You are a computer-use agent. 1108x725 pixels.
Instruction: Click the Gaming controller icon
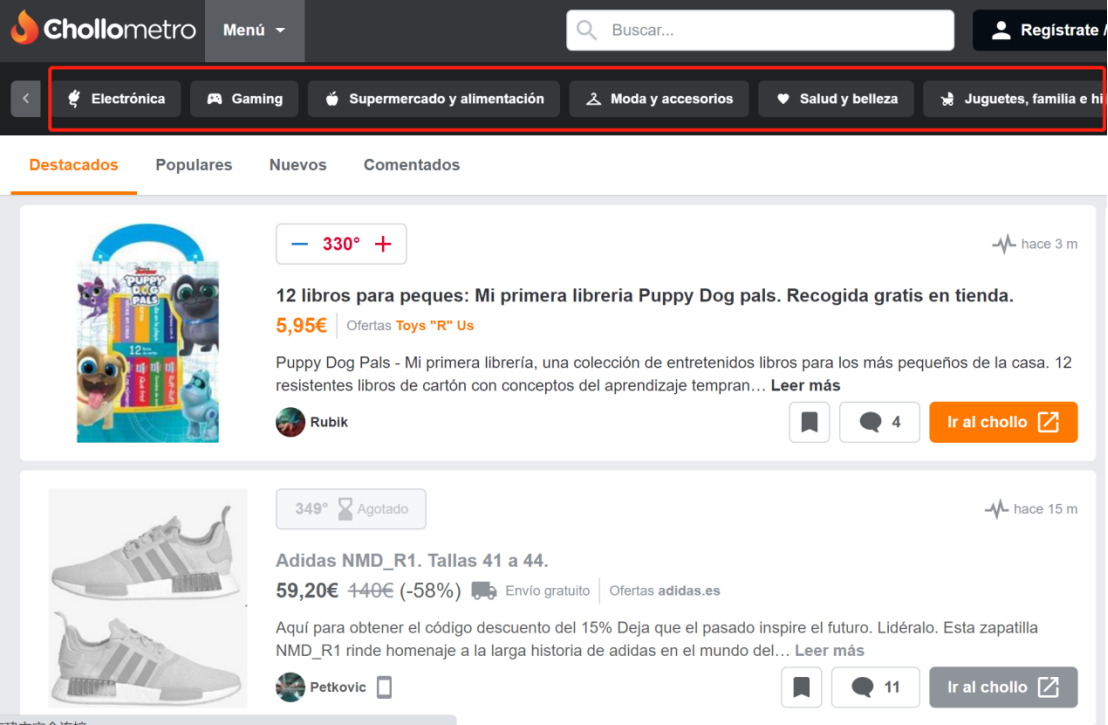pyautogui.click(x=214, y=99)
